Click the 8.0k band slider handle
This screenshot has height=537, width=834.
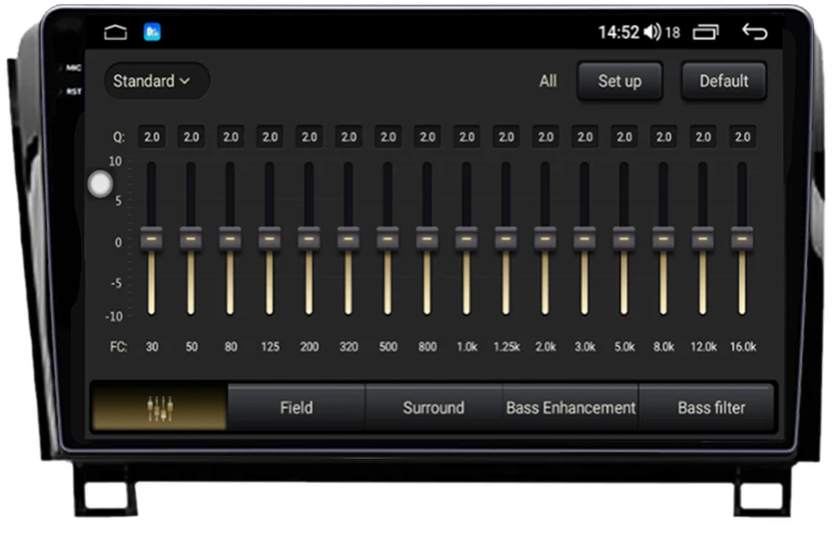tap(663, 239)
